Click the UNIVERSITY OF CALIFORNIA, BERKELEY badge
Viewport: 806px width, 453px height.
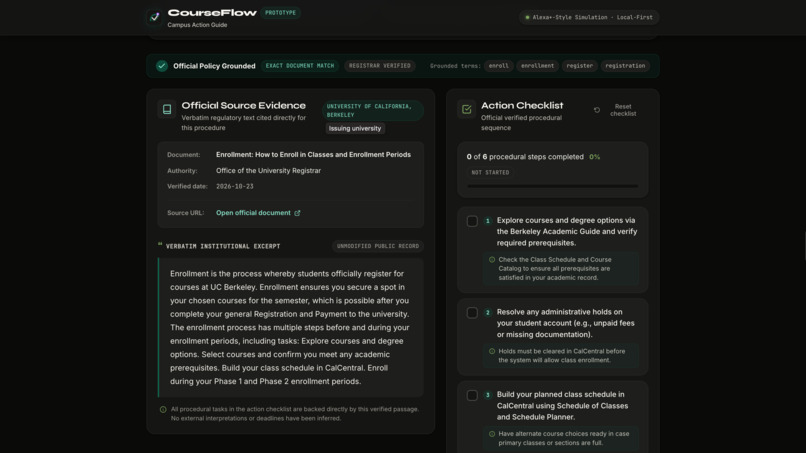(373, 111)
